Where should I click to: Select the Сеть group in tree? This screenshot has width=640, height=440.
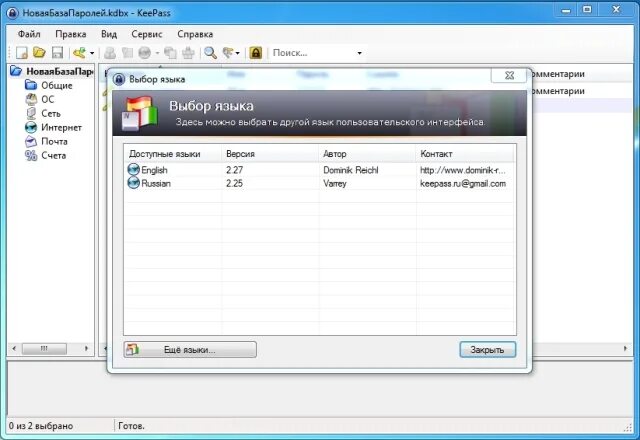click(x=51, y=113)
